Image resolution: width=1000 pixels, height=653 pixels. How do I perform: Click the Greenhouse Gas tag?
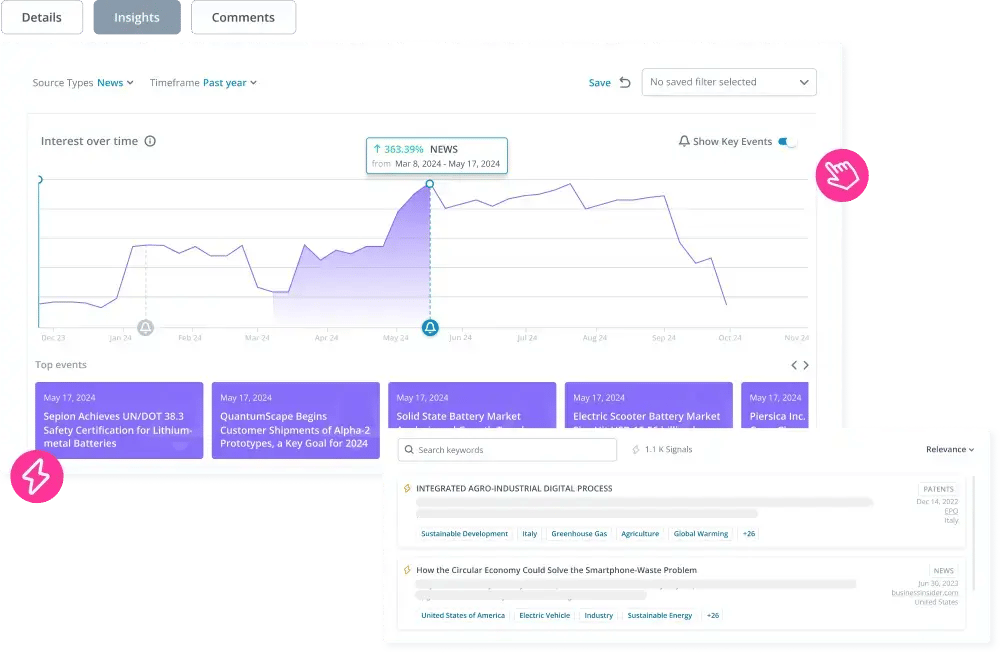579,534
